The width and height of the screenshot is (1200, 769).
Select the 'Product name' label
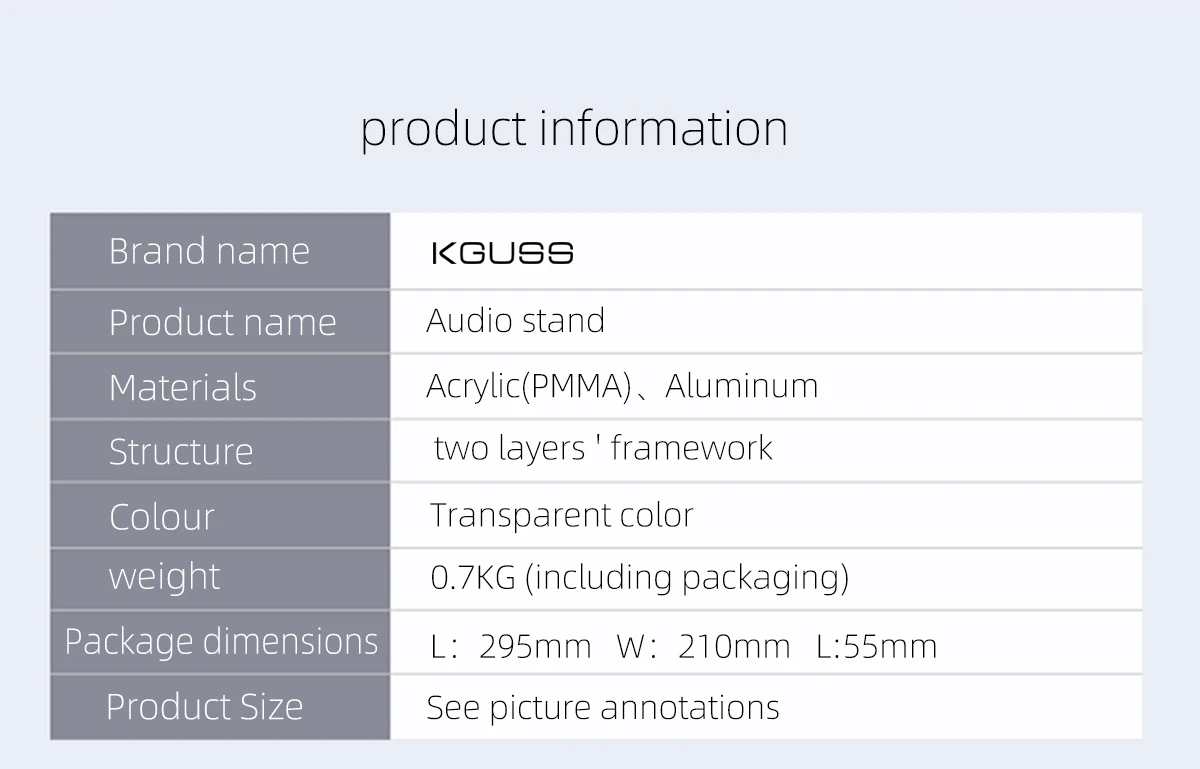tap(222, 322)
